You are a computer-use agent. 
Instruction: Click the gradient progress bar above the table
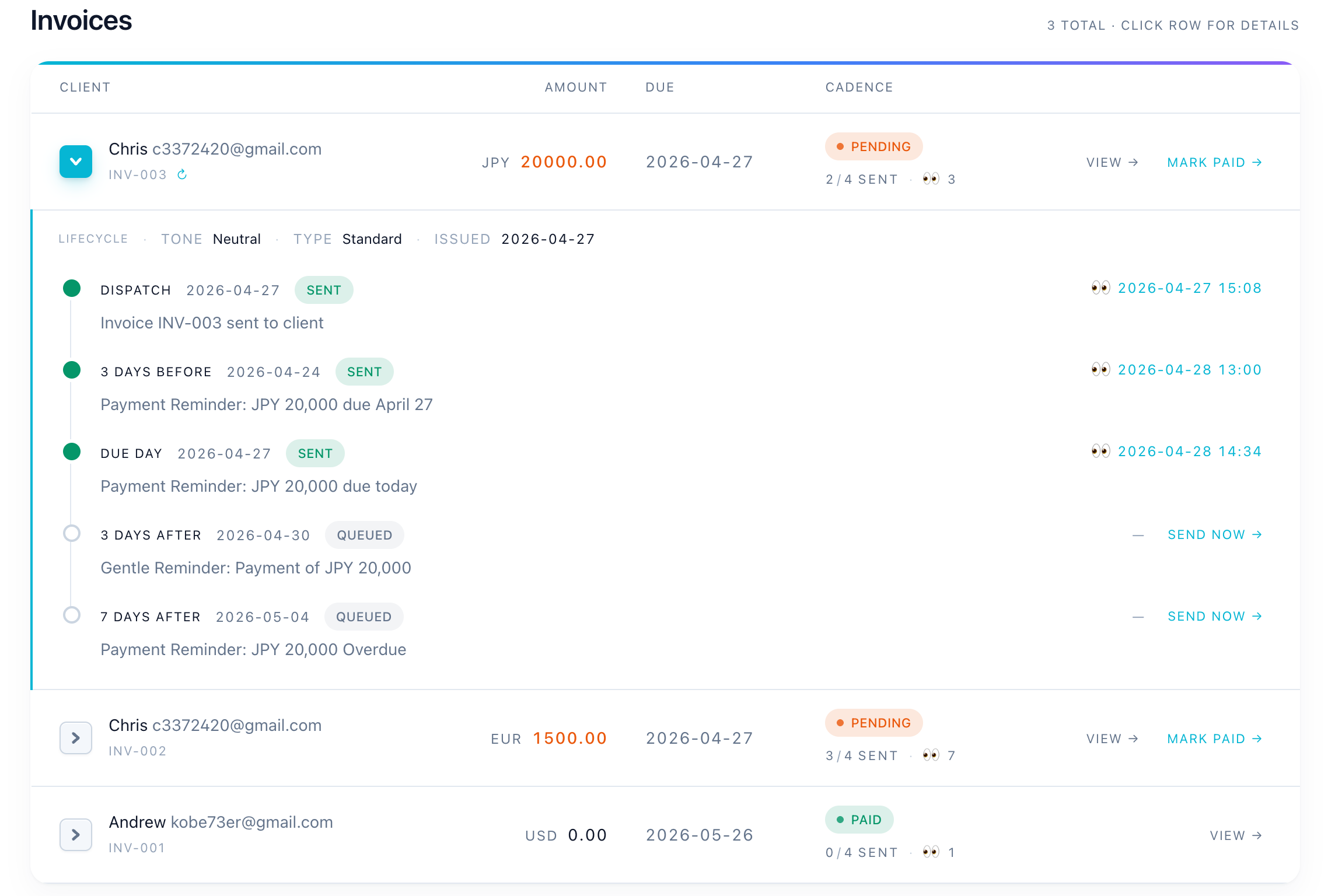pos(664,62)
